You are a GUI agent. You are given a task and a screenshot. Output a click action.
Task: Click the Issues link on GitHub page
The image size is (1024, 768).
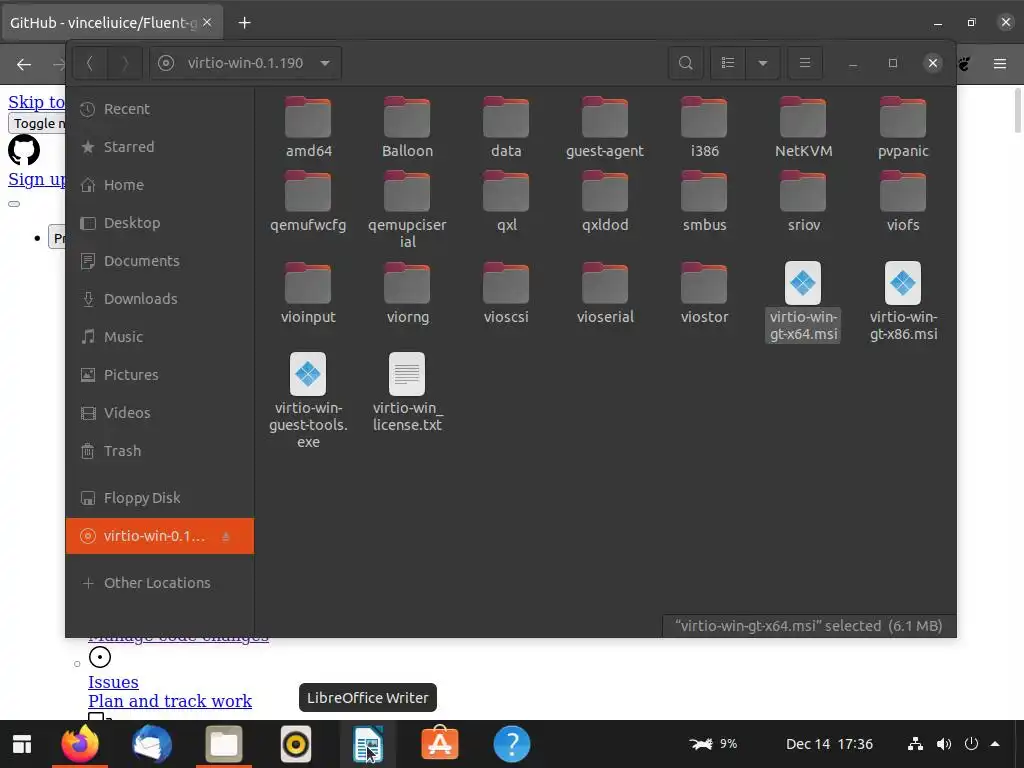pyautogui.click(x=113, y=682)
